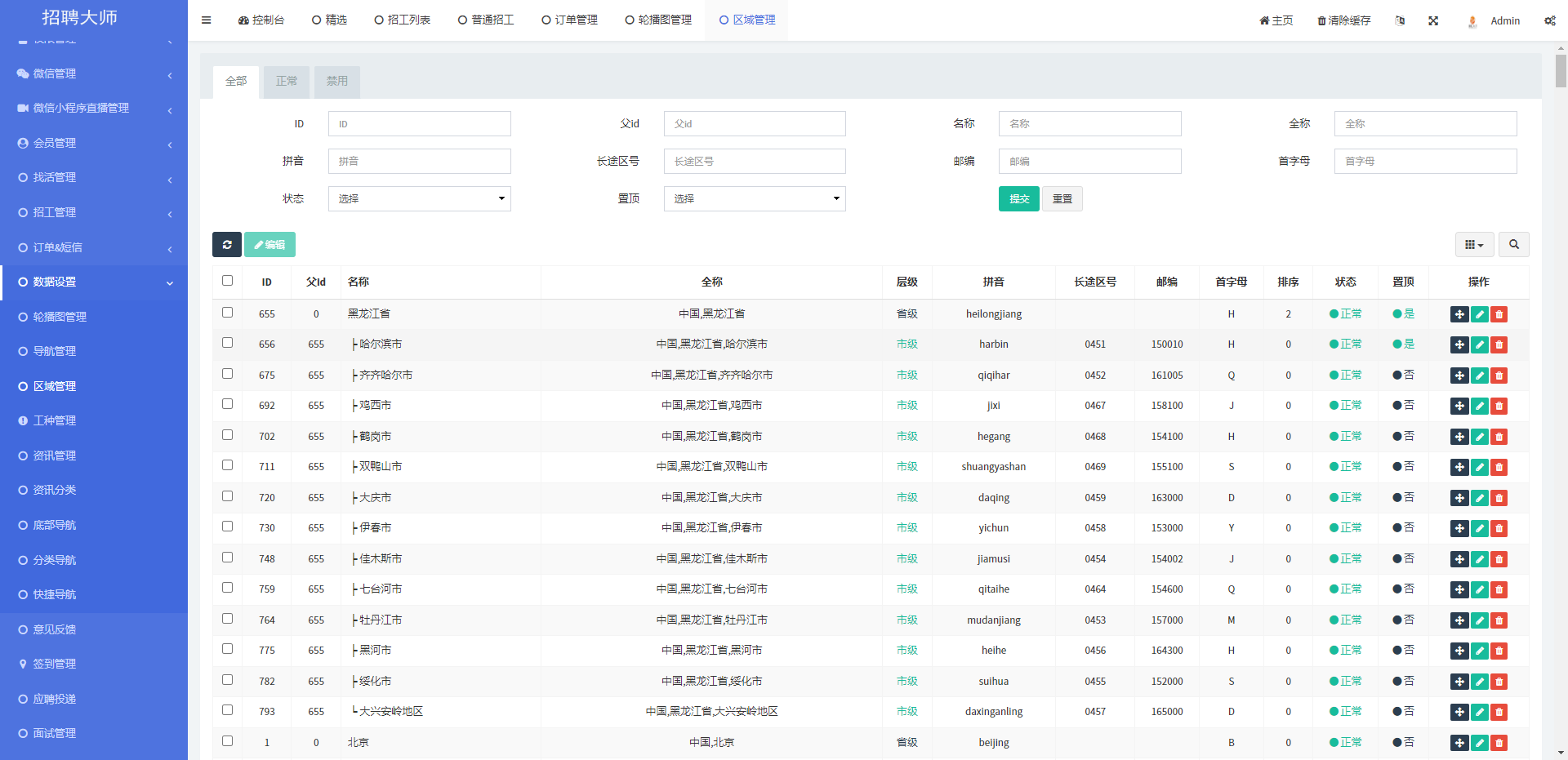Viewport: 1568px width, 760px height.
Task: Open the 状态 filter dropdown
Action: (x=419, y=199)
